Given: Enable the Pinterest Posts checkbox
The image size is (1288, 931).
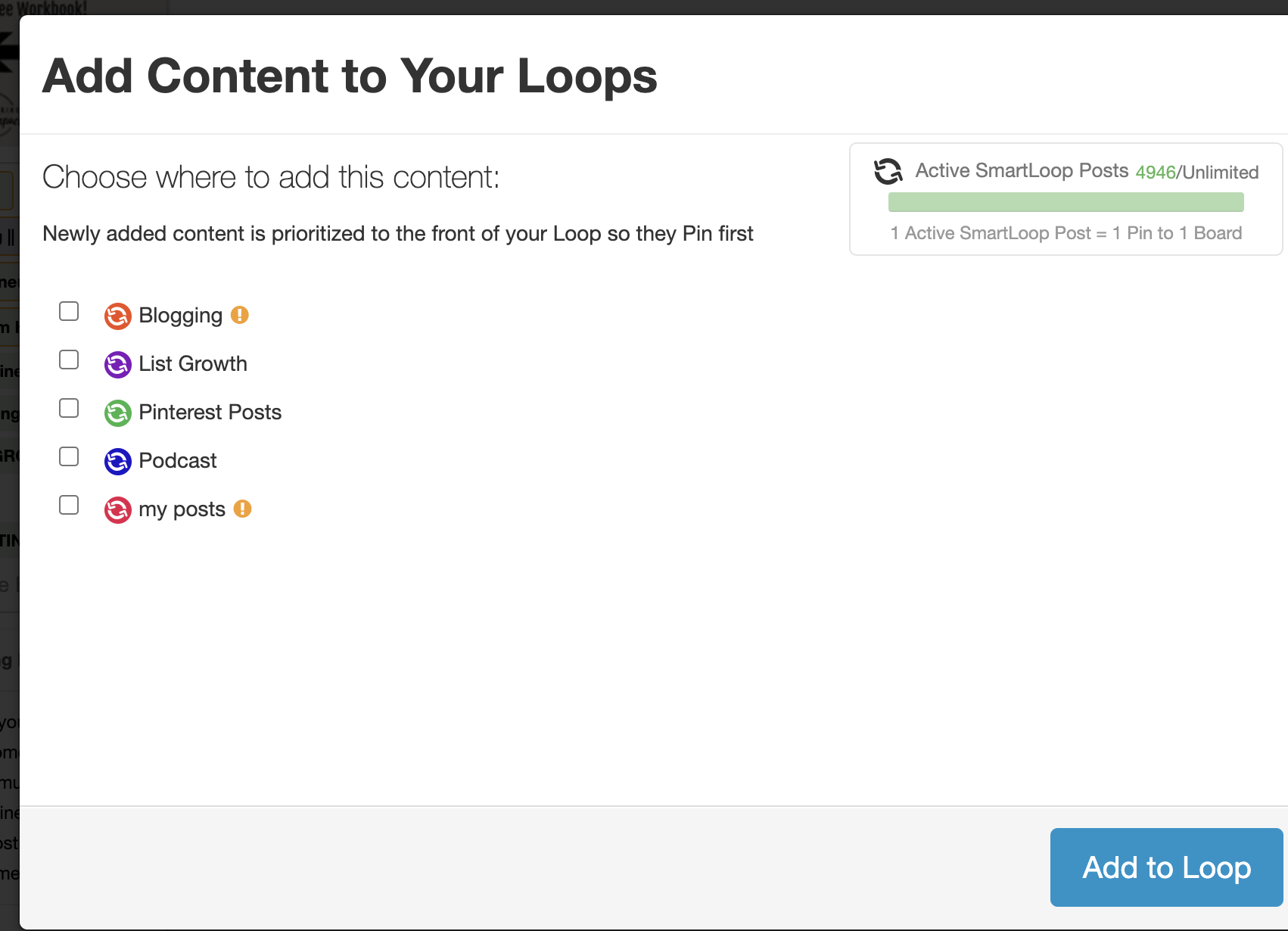Looking at the screenshot, I should point(69,408).
